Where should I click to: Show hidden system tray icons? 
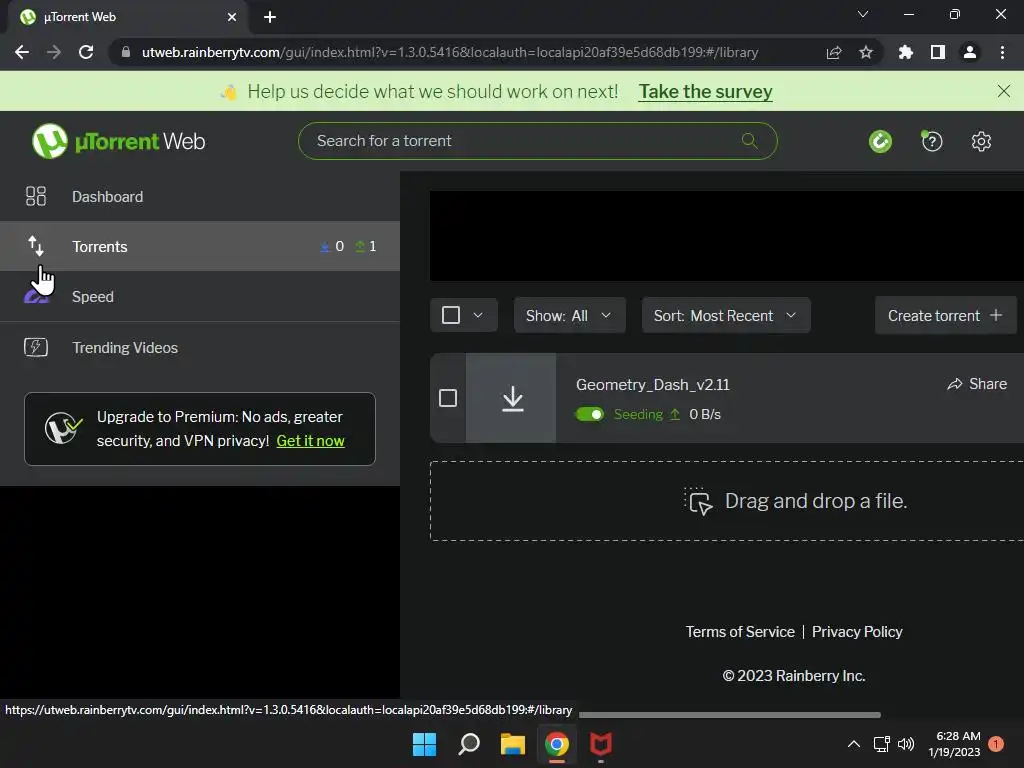click(x=854, y=744)
